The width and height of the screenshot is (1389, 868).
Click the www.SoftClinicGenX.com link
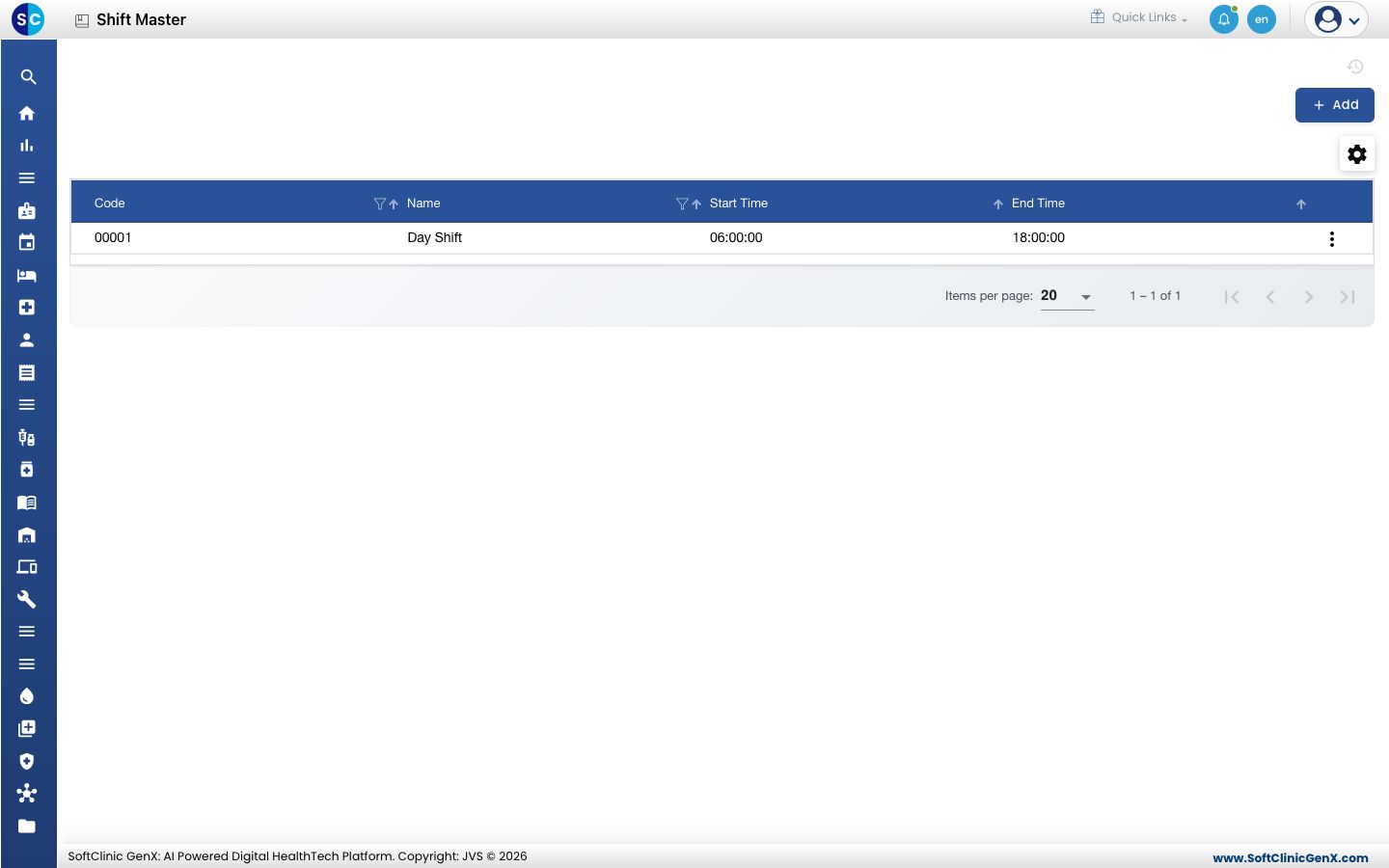1291,857
